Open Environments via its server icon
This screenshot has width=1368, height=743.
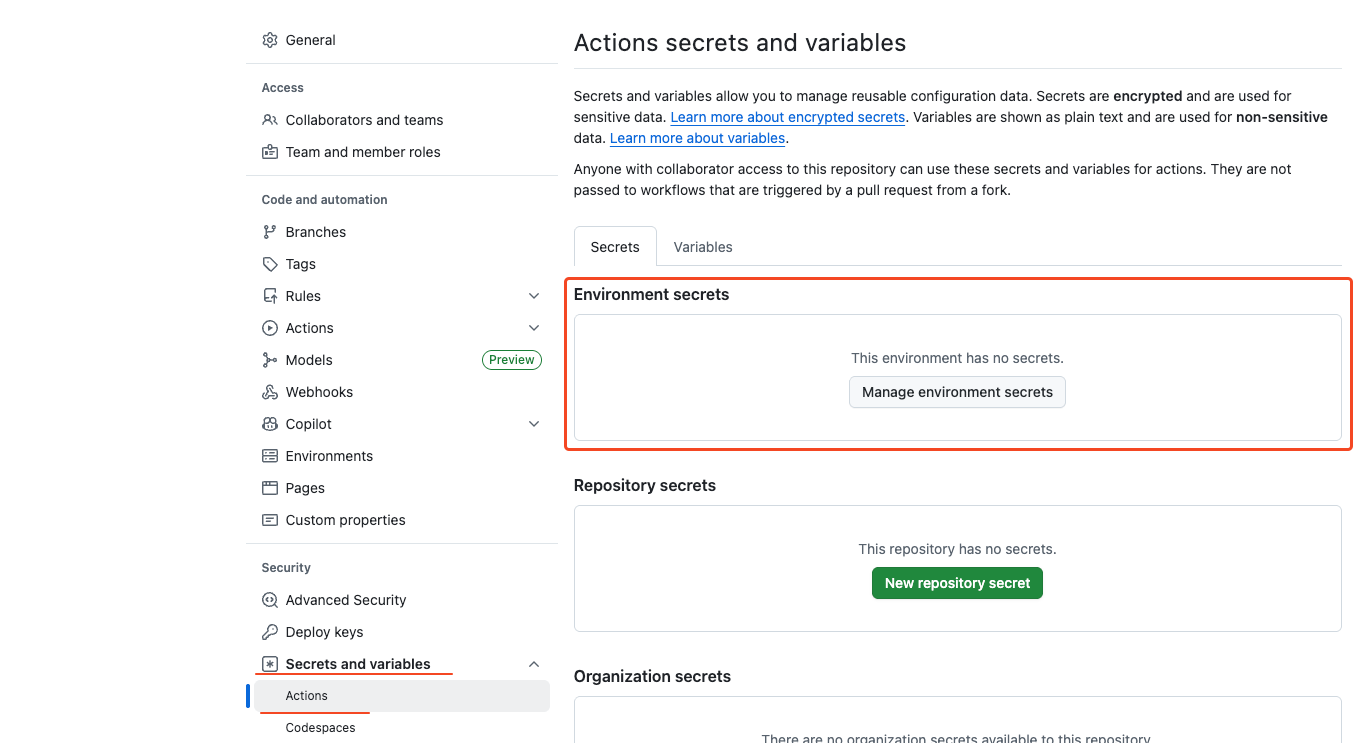[270, 456]
